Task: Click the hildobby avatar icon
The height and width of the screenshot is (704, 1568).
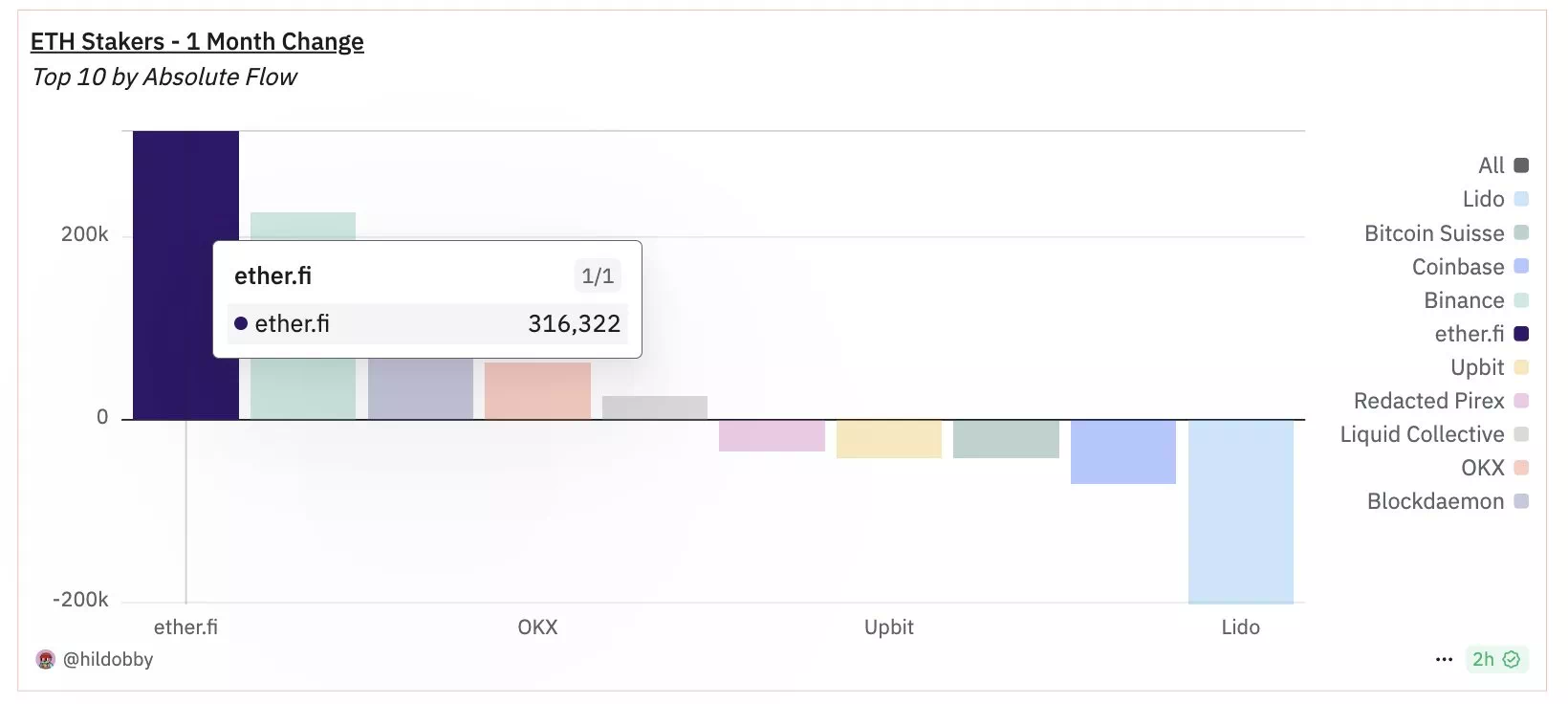Action: pyautogui.click(x=45, y=659)
